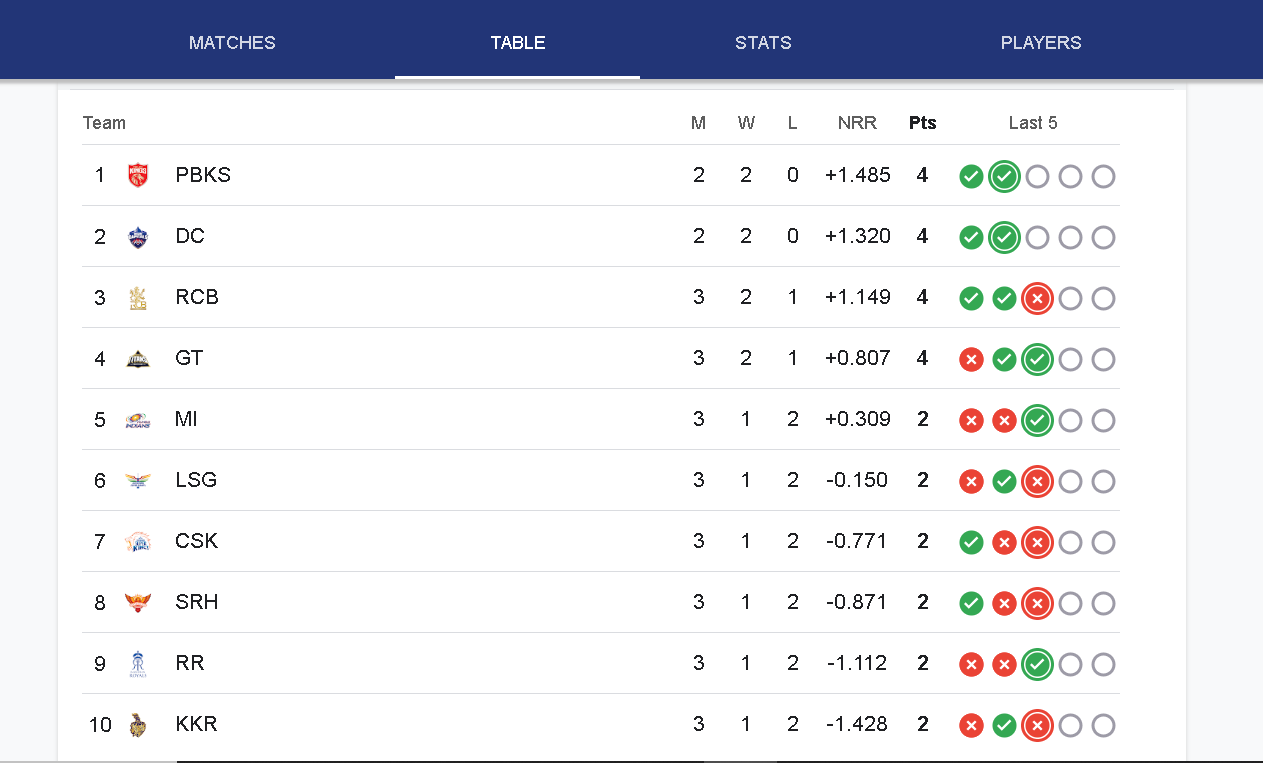Click RCB's highlighted latest loss indicator

[1037, 298]
